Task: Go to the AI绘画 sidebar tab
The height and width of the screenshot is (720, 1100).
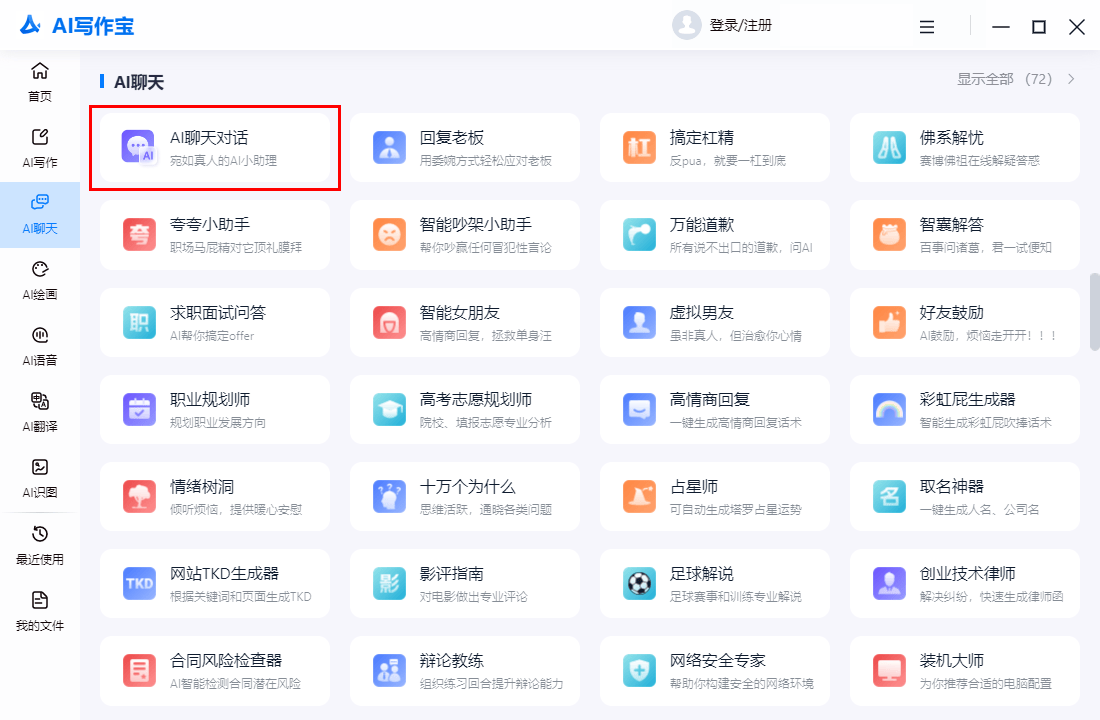Action: tap(40, 280)
